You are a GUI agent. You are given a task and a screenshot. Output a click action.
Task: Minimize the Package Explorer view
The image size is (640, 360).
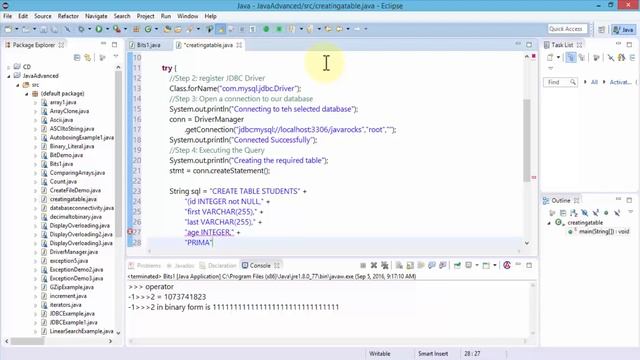103,44
